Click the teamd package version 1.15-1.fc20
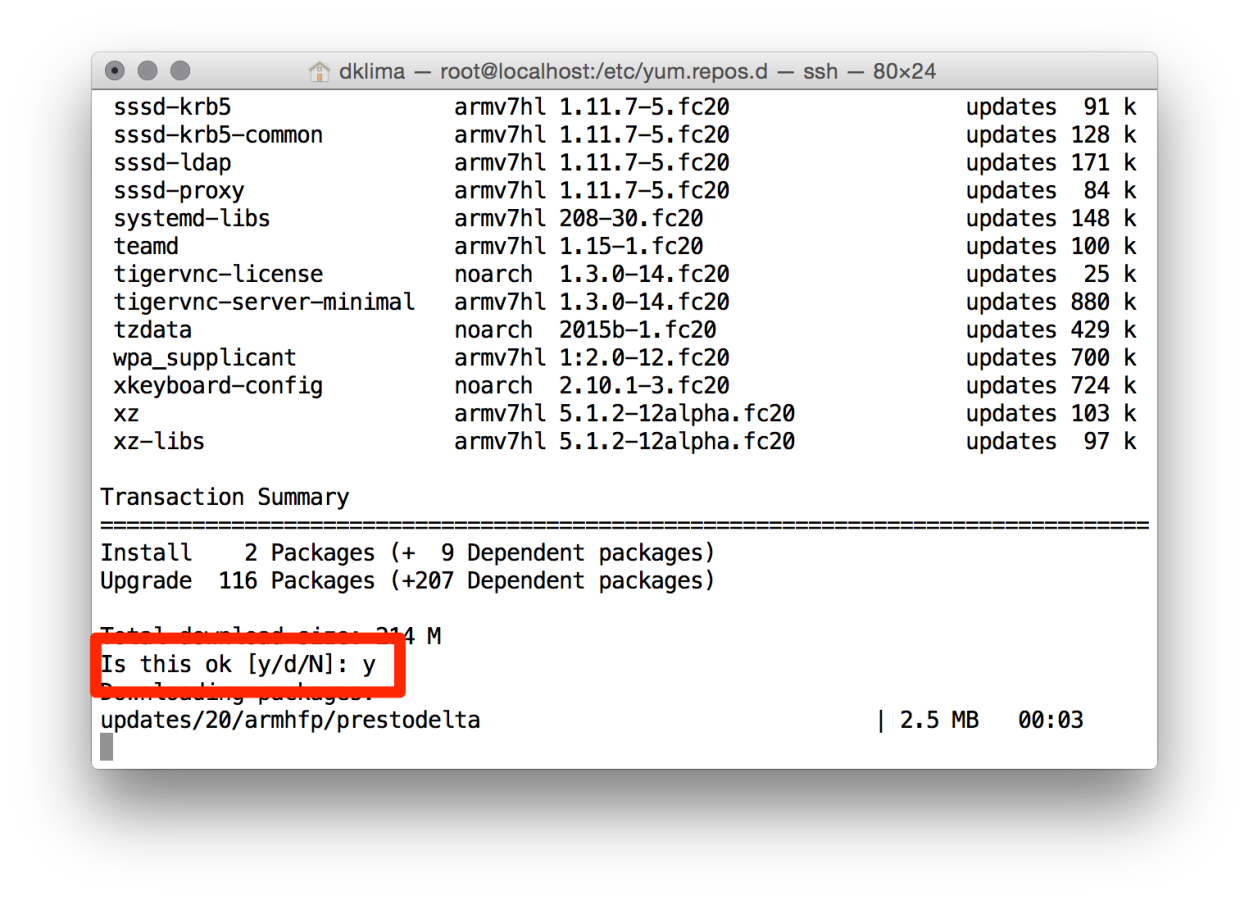The image size is (1249, 900). (632, 246)
